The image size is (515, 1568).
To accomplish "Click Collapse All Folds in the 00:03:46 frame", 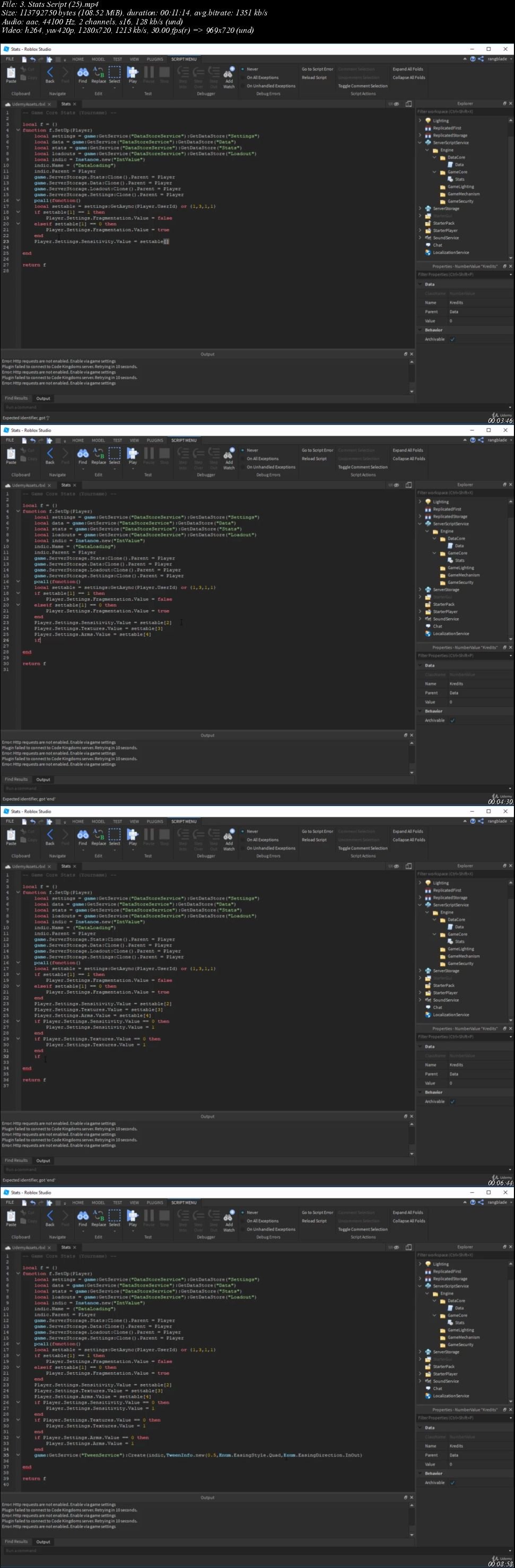I will pos(409,77).
